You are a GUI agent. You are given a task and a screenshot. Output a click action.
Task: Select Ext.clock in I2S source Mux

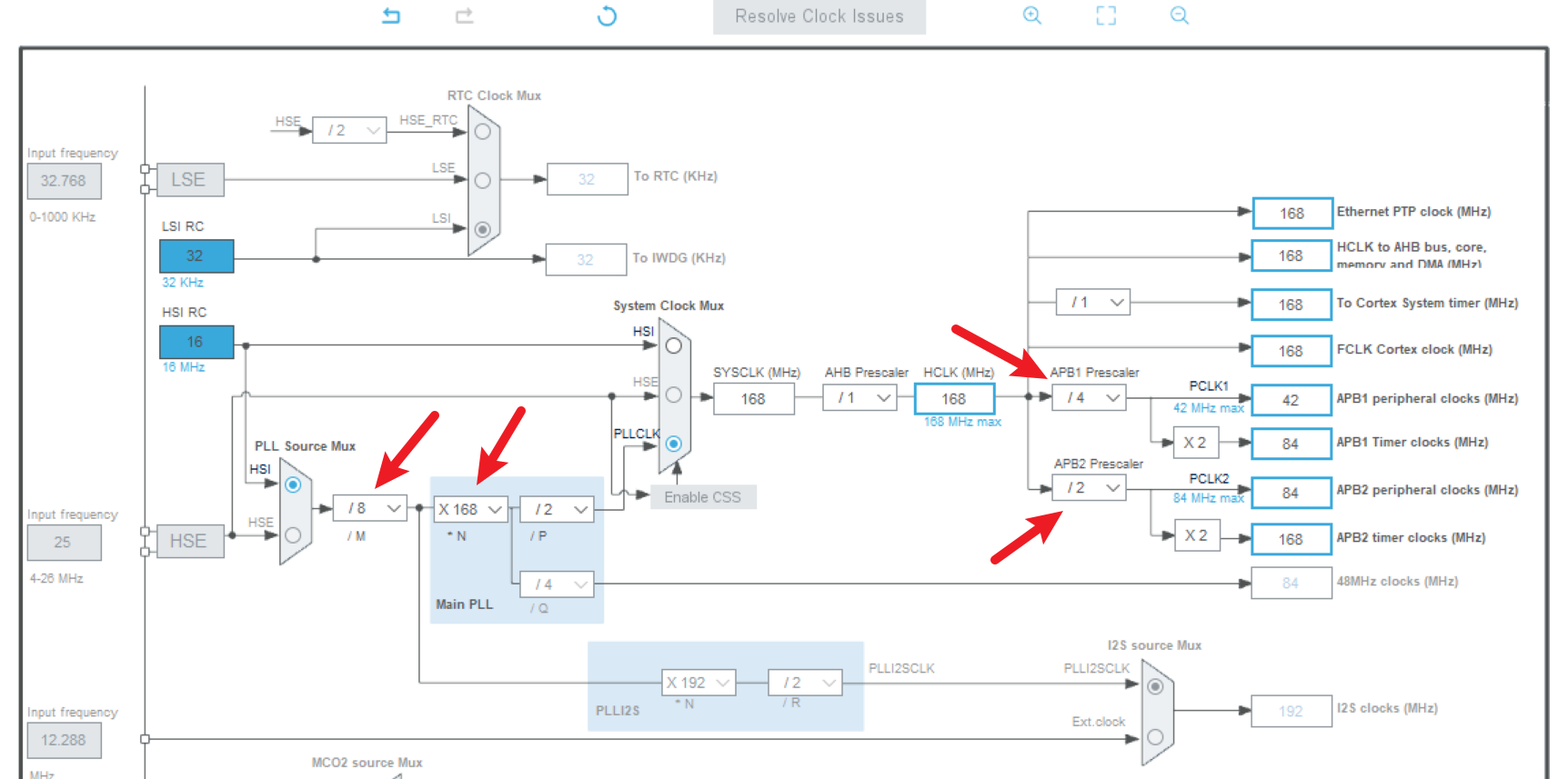(x=1155, y=736)
